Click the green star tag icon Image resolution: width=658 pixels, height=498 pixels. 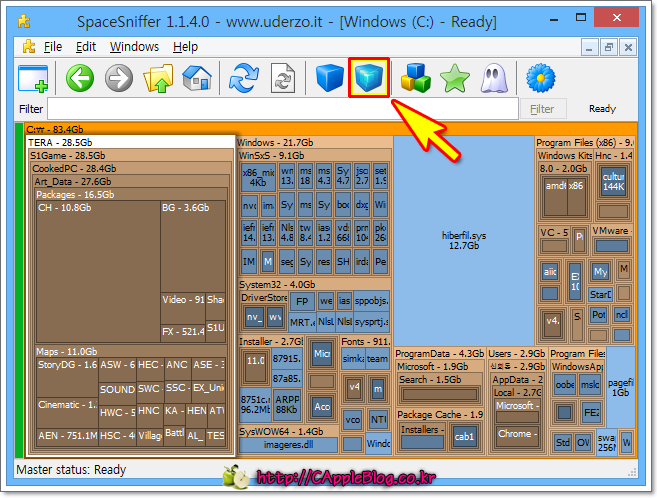454,78
